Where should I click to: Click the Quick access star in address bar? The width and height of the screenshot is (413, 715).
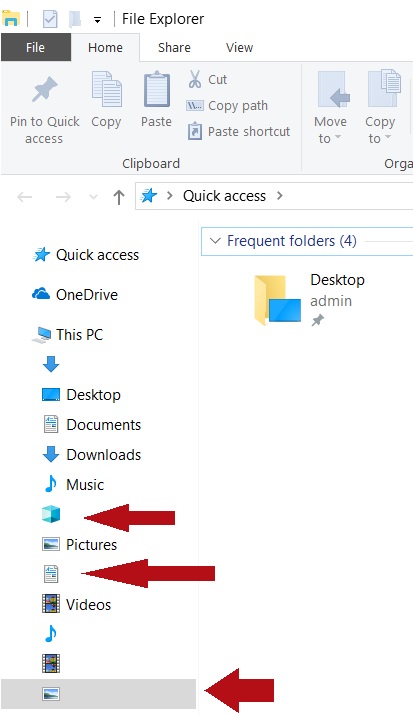pyautogui.click(x=149, y=196)
